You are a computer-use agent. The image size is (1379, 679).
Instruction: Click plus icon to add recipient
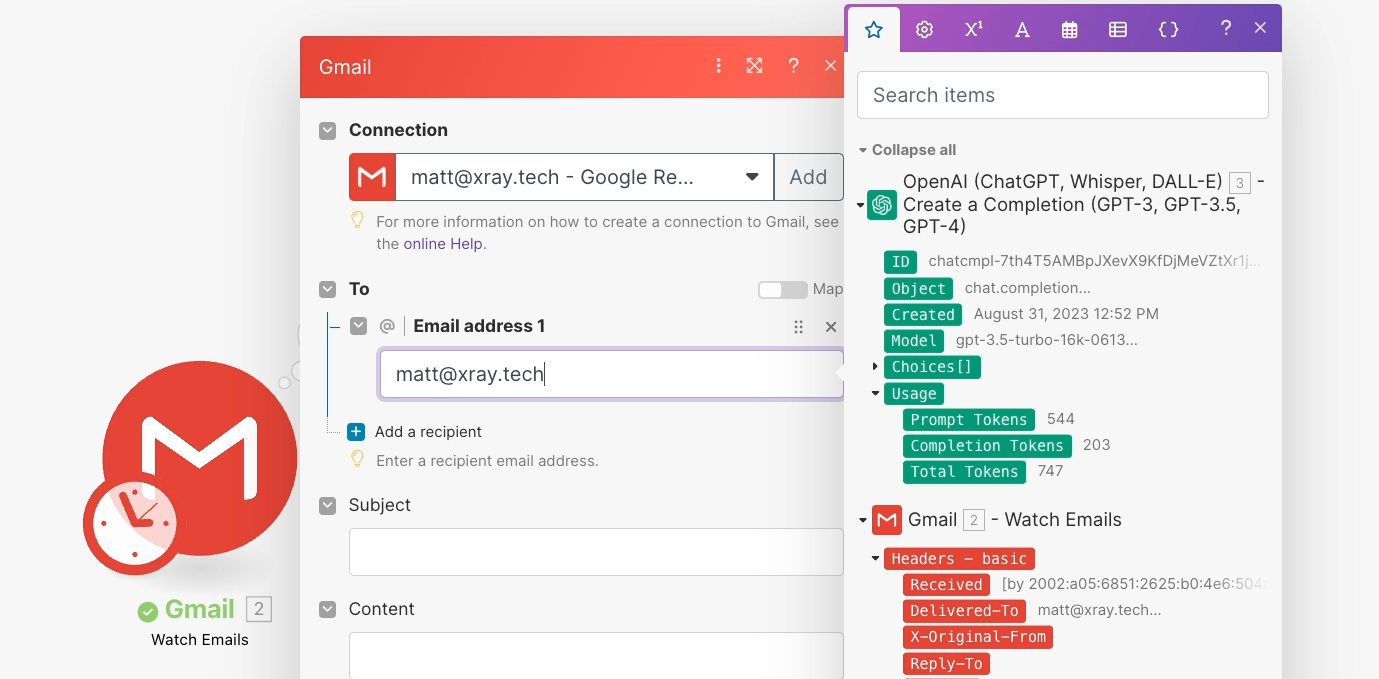[356, 432]
